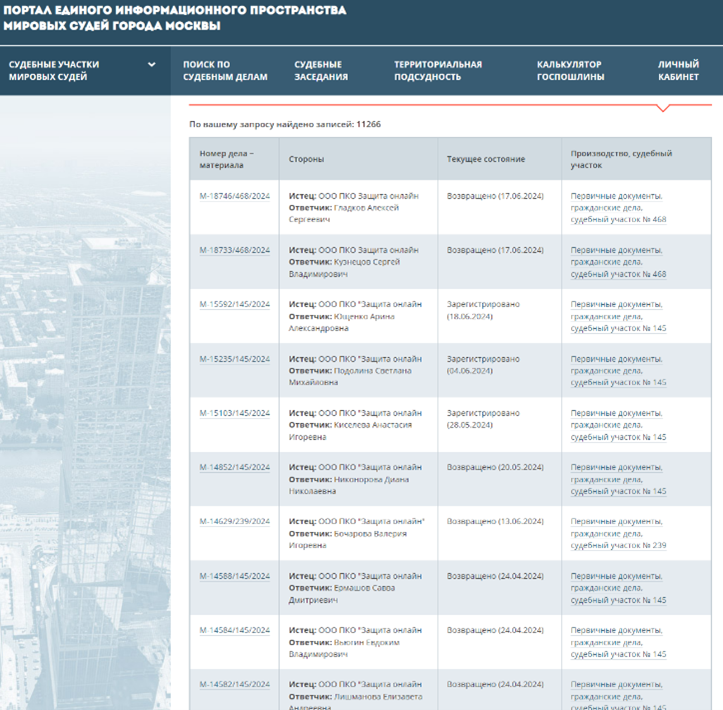This screenshot has height=710, width=723.
Task: Open case link М-14629/239/2024
Action: [235, 522]
